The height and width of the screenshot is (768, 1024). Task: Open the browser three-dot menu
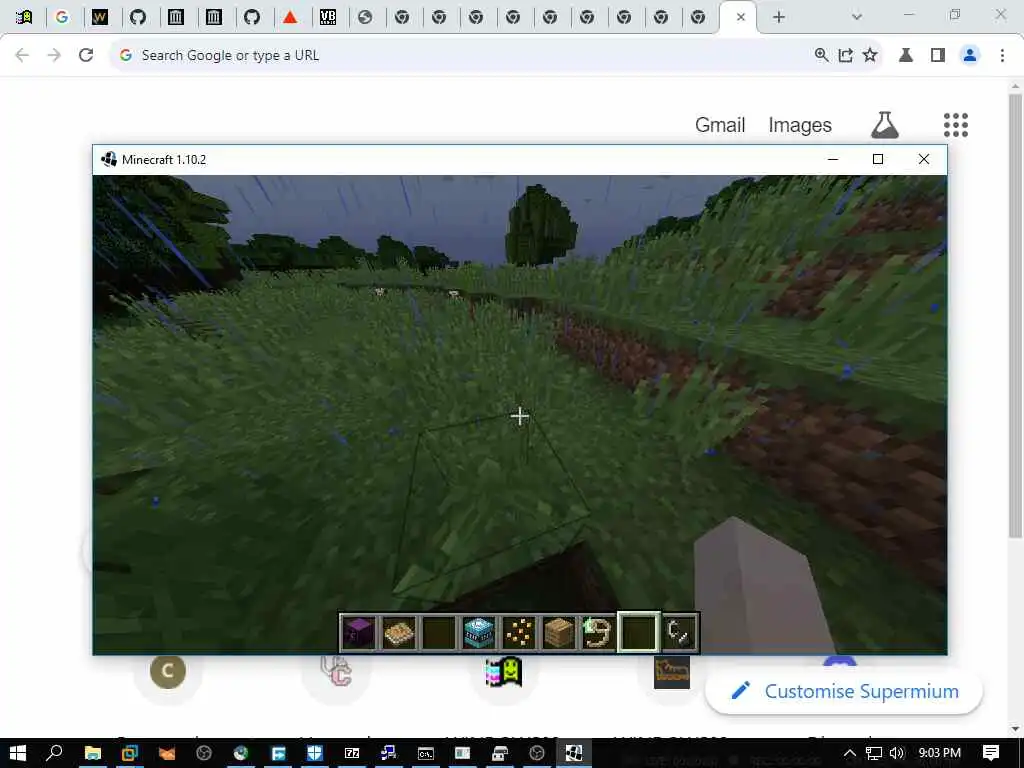click(1002, 56)
